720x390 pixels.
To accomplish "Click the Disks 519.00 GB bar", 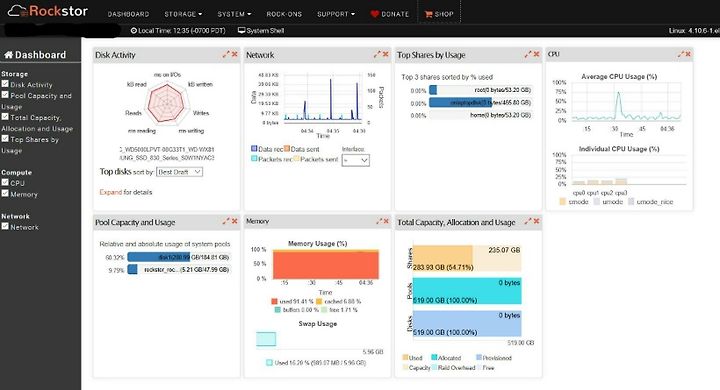I will click(x=467, y=323).
